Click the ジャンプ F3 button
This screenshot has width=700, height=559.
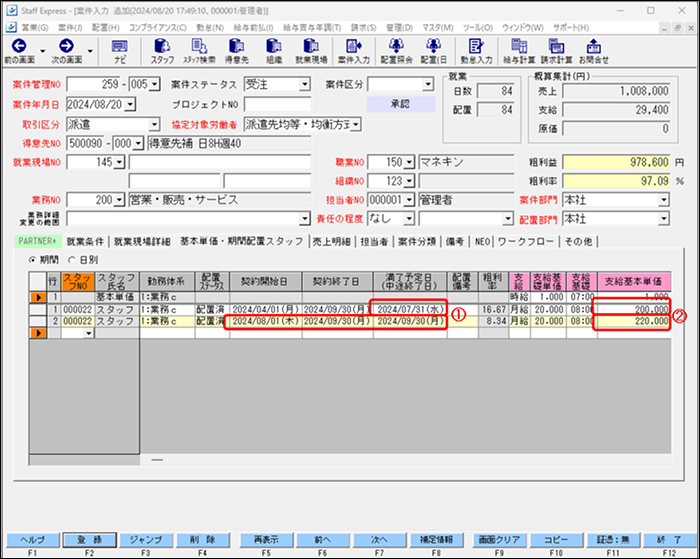146,539
